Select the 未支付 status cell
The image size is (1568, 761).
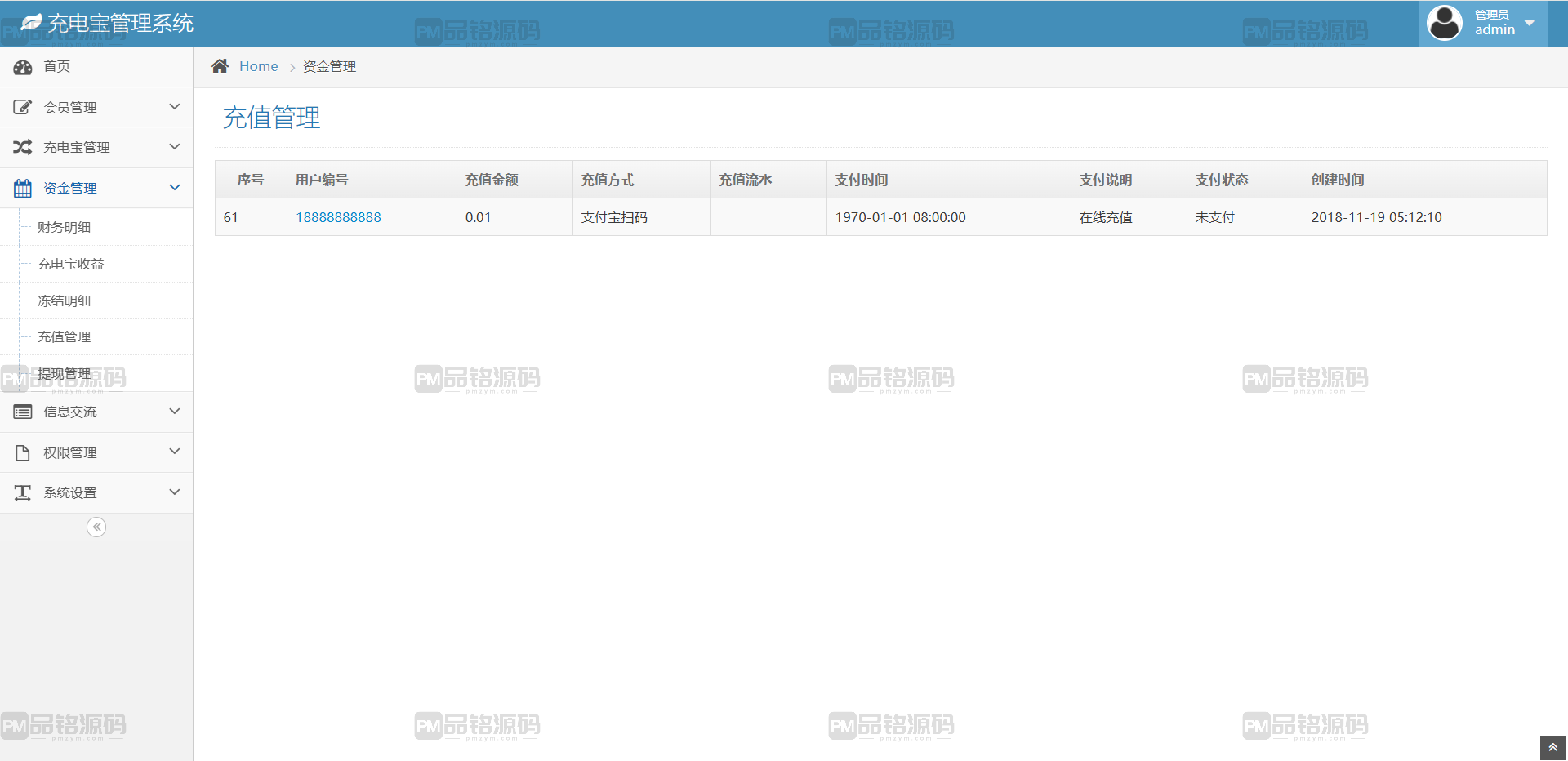(1245, 217)
